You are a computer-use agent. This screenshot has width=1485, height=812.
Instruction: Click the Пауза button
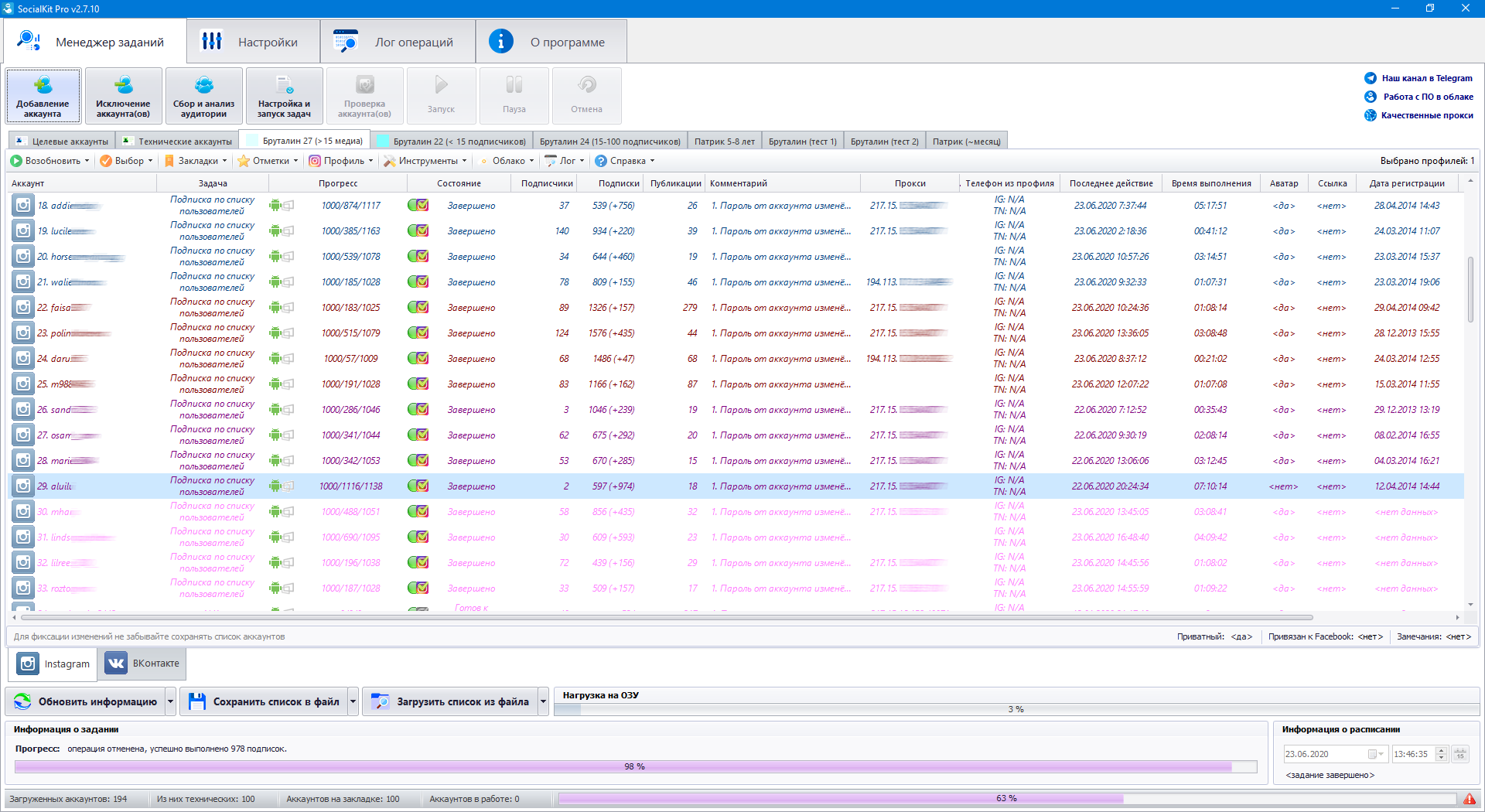click(x=514, y=96)
